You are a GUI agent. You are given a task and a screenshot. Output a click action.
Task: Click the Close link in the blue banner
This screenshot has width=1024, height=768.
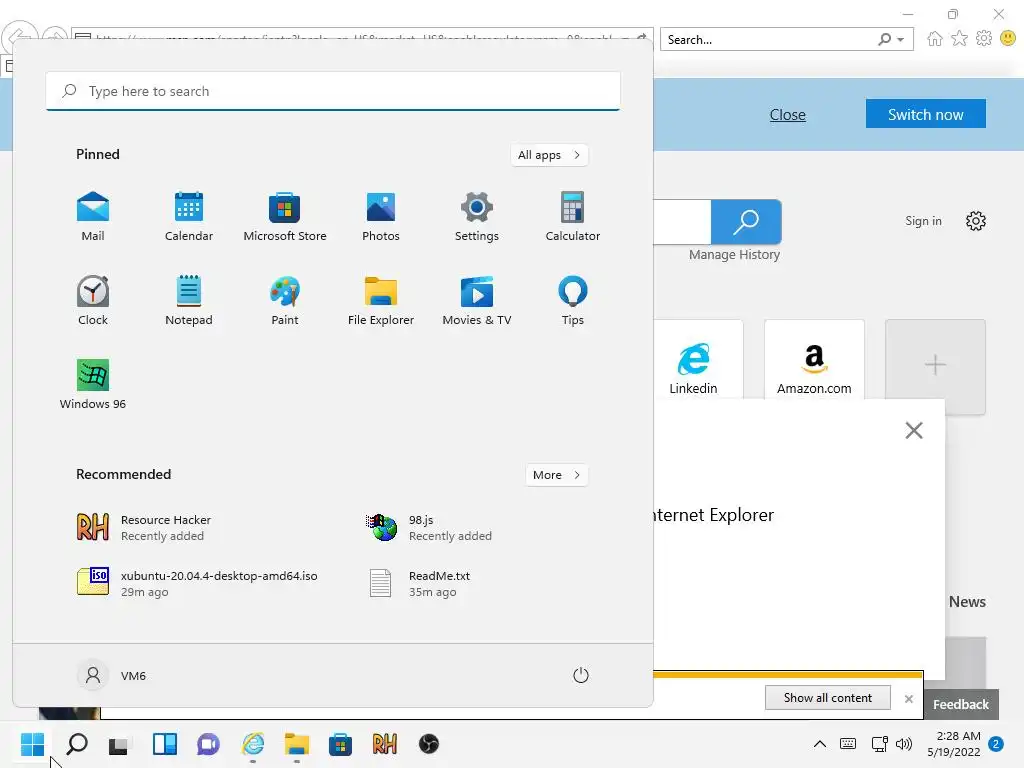[787, 115]
